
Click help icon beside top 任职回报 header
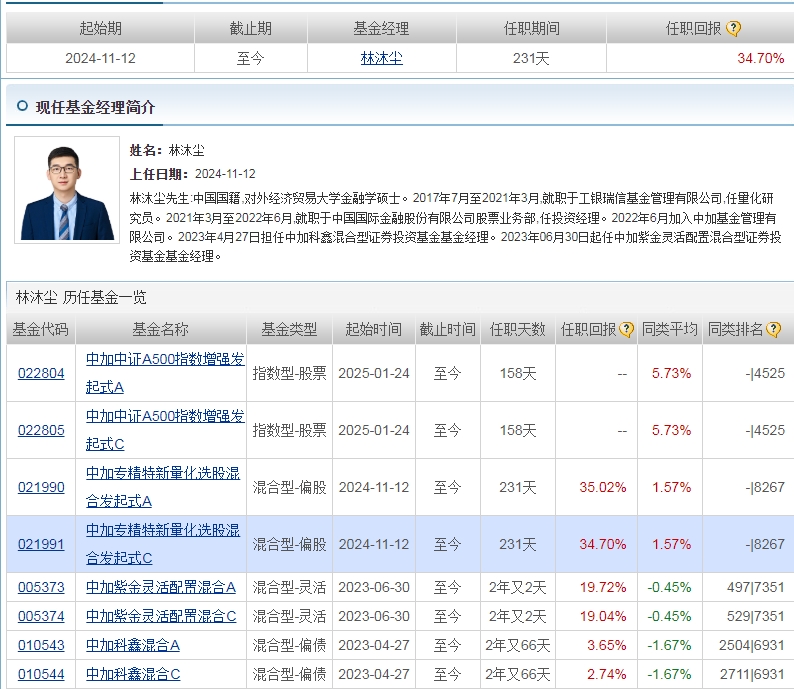point(733,28)
